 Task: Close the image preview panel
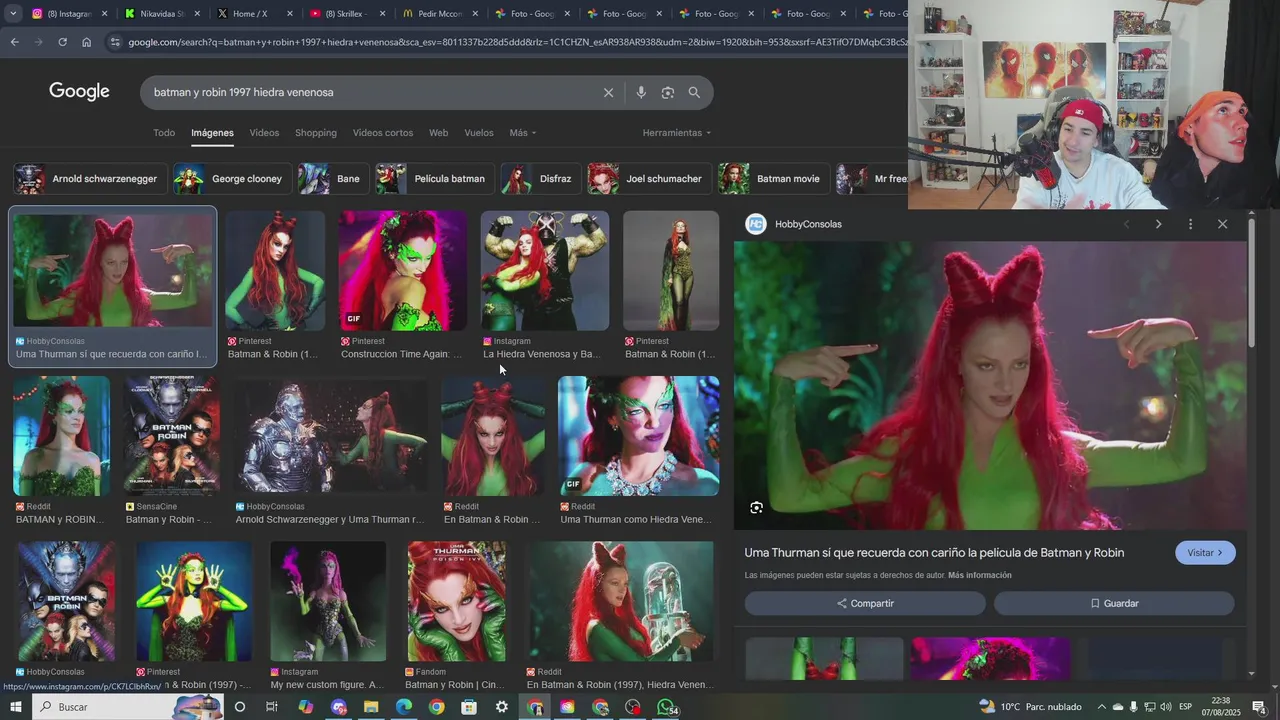pyautogui.click(x=1222, y=224)
